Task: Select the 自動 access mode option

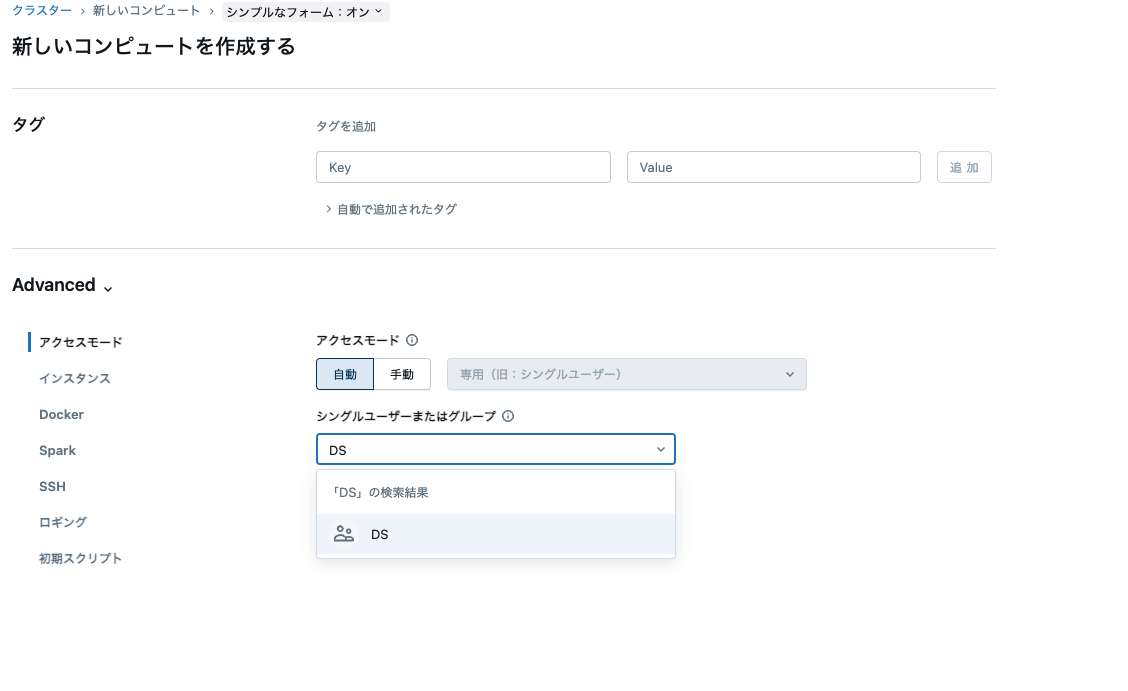Action: [345, 373]
